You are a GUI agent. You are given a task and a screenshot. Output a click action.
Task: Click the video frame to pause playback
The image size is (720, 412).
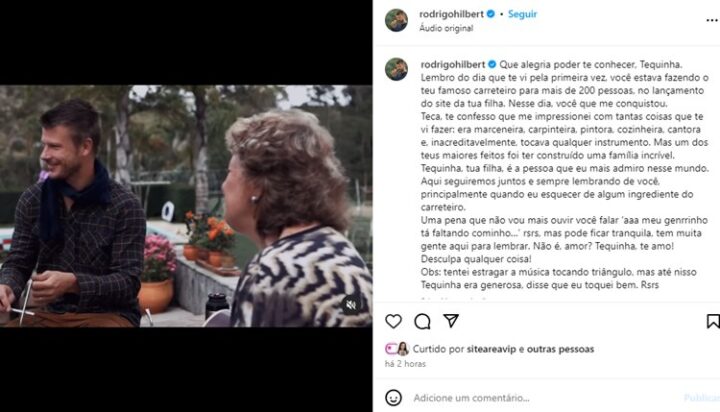point(186,206)
